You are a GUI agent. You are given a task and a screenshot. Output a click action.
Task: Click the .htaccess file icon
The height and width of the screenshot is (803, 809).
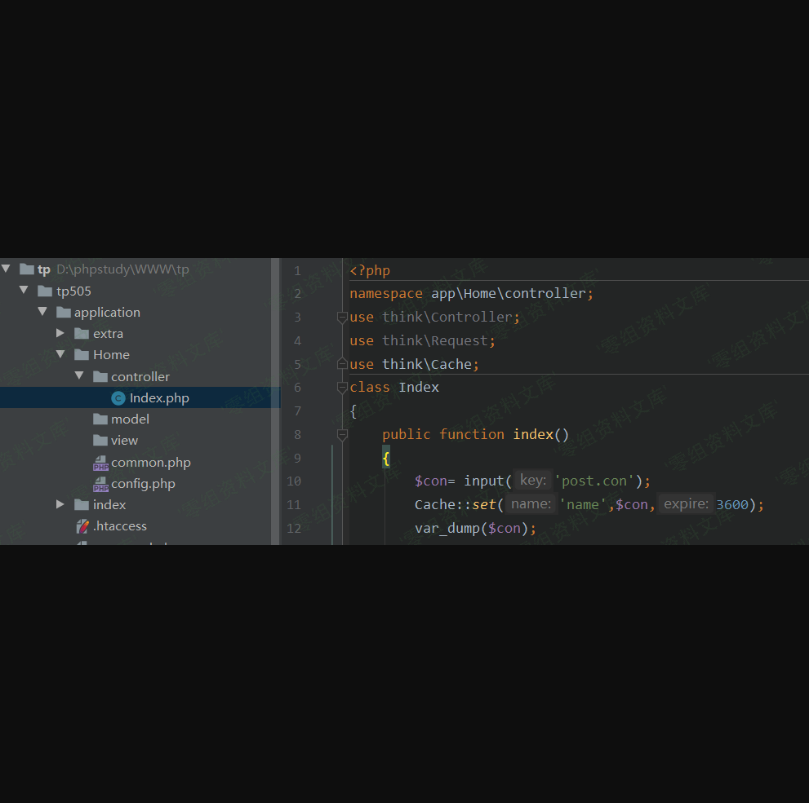pos(82,526)
